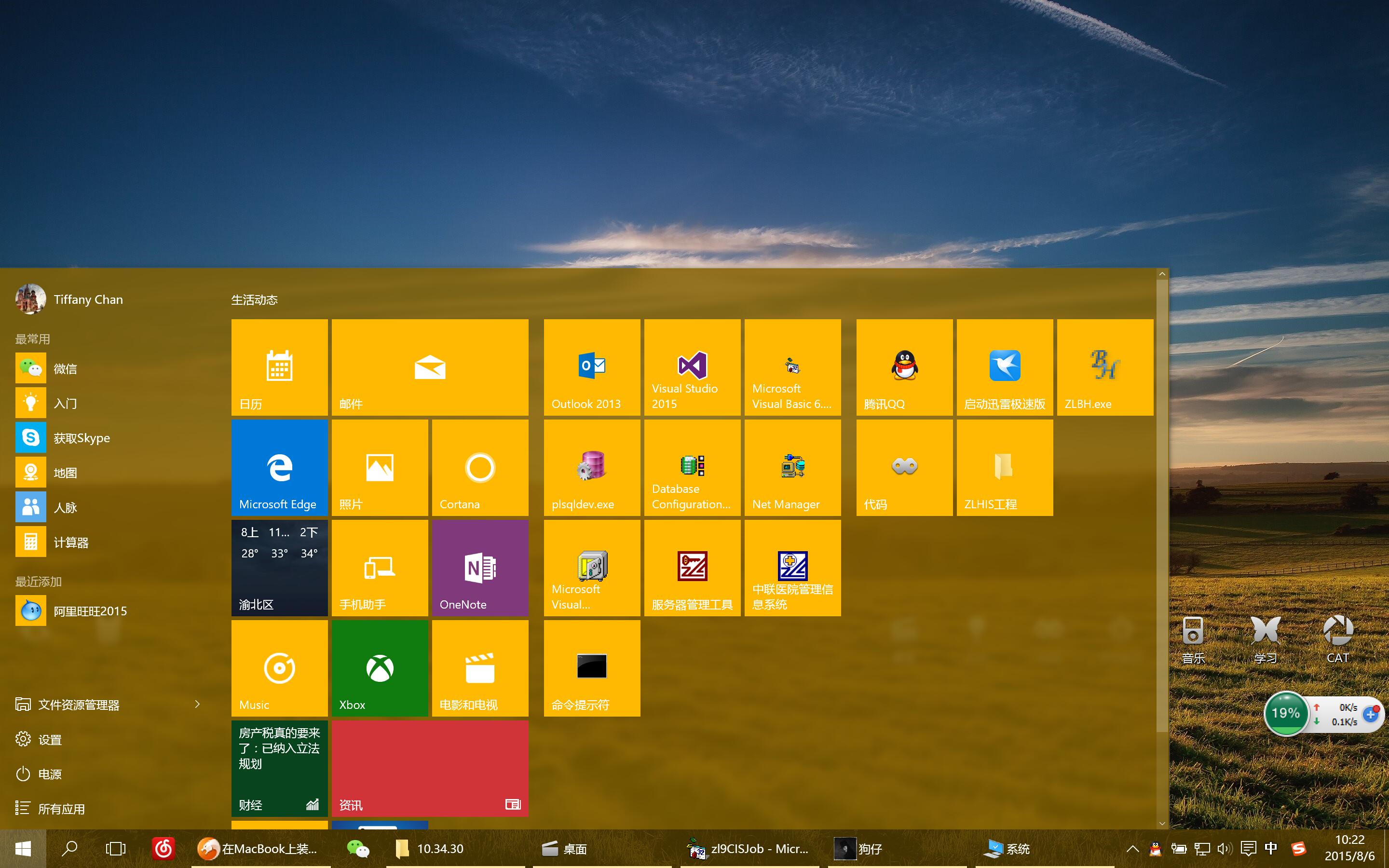Open the 日历 calendar tile
The image size is (1389, 868).
coord(280,367)
